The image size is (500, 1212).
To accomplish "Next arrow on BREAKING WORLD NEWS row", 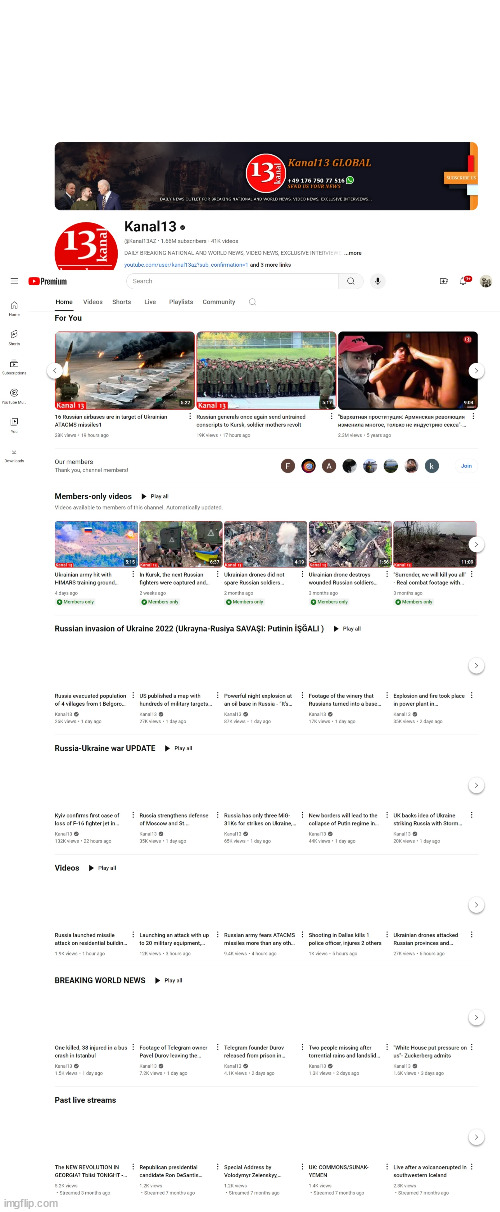I will (x=476, y=1018).
